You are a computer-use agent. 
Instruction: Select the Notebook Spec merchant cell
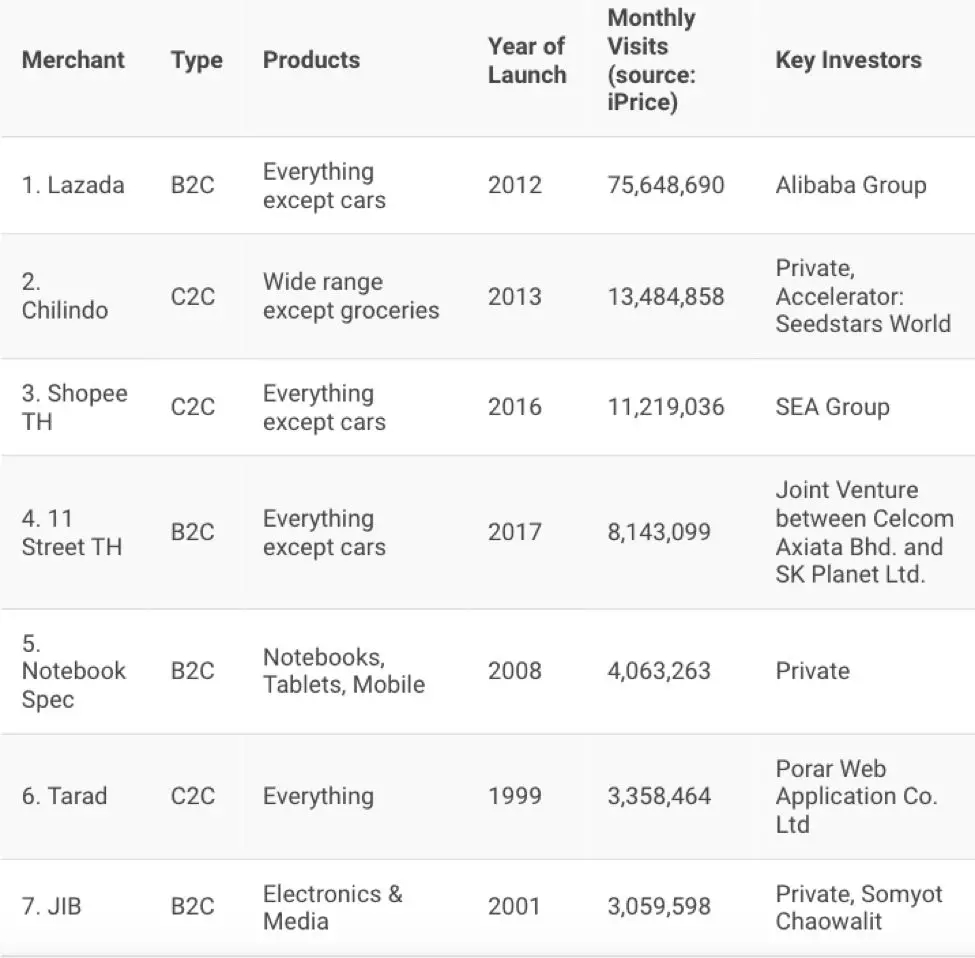click(x=73, y=671)
